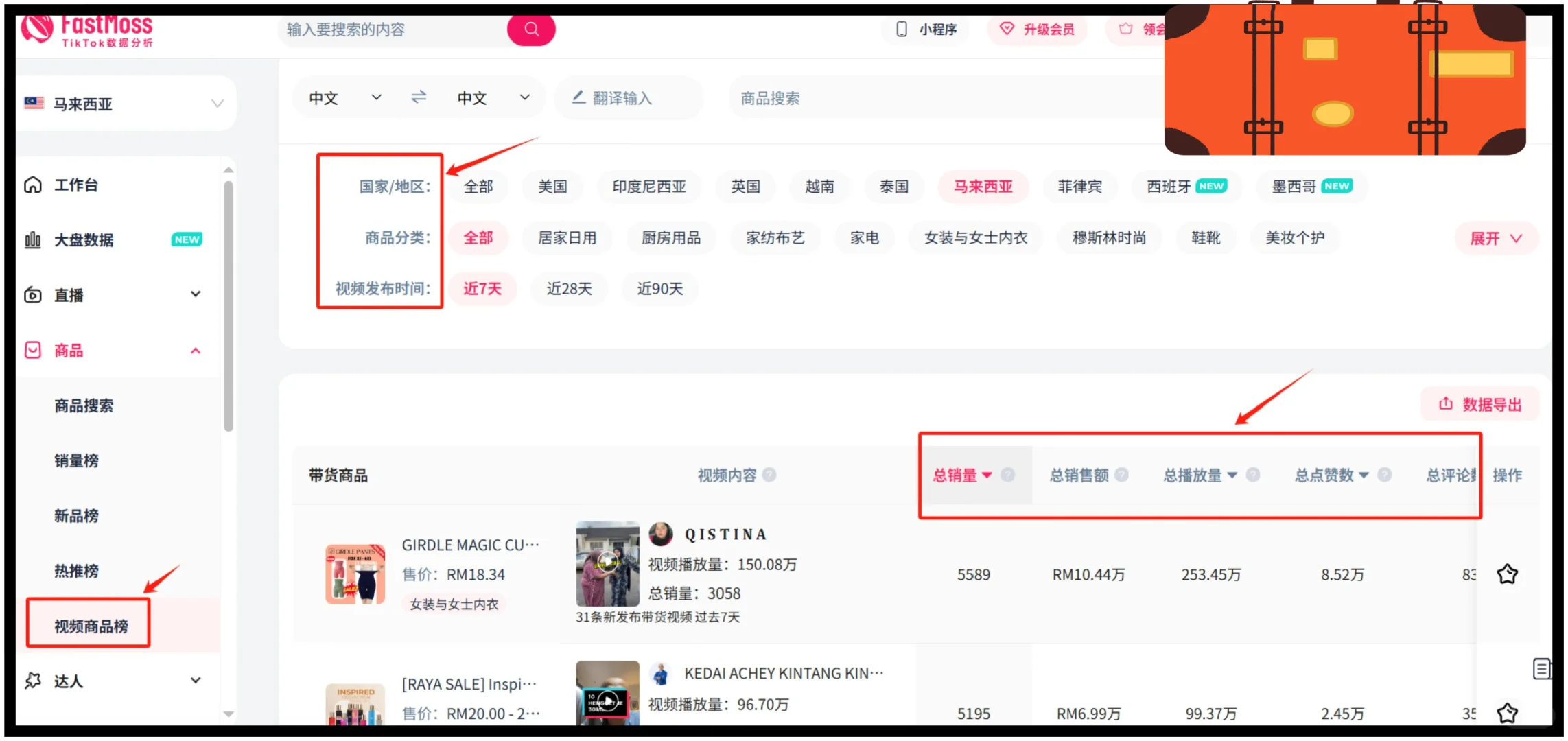
Task: Click the FastMoss logo
Action: pos(87,30)
